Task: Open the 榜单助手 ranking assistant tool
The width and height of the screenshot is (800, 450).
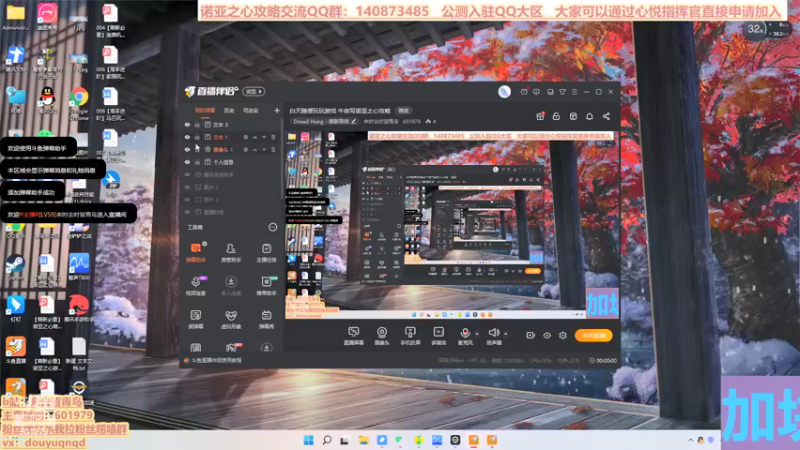Action: 266,286
